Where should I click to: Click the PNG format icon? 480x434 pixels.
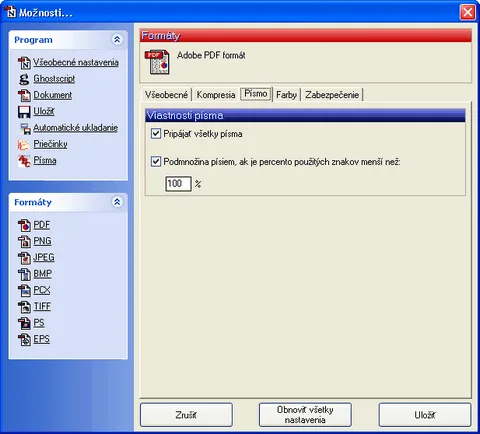pos(24,241)
